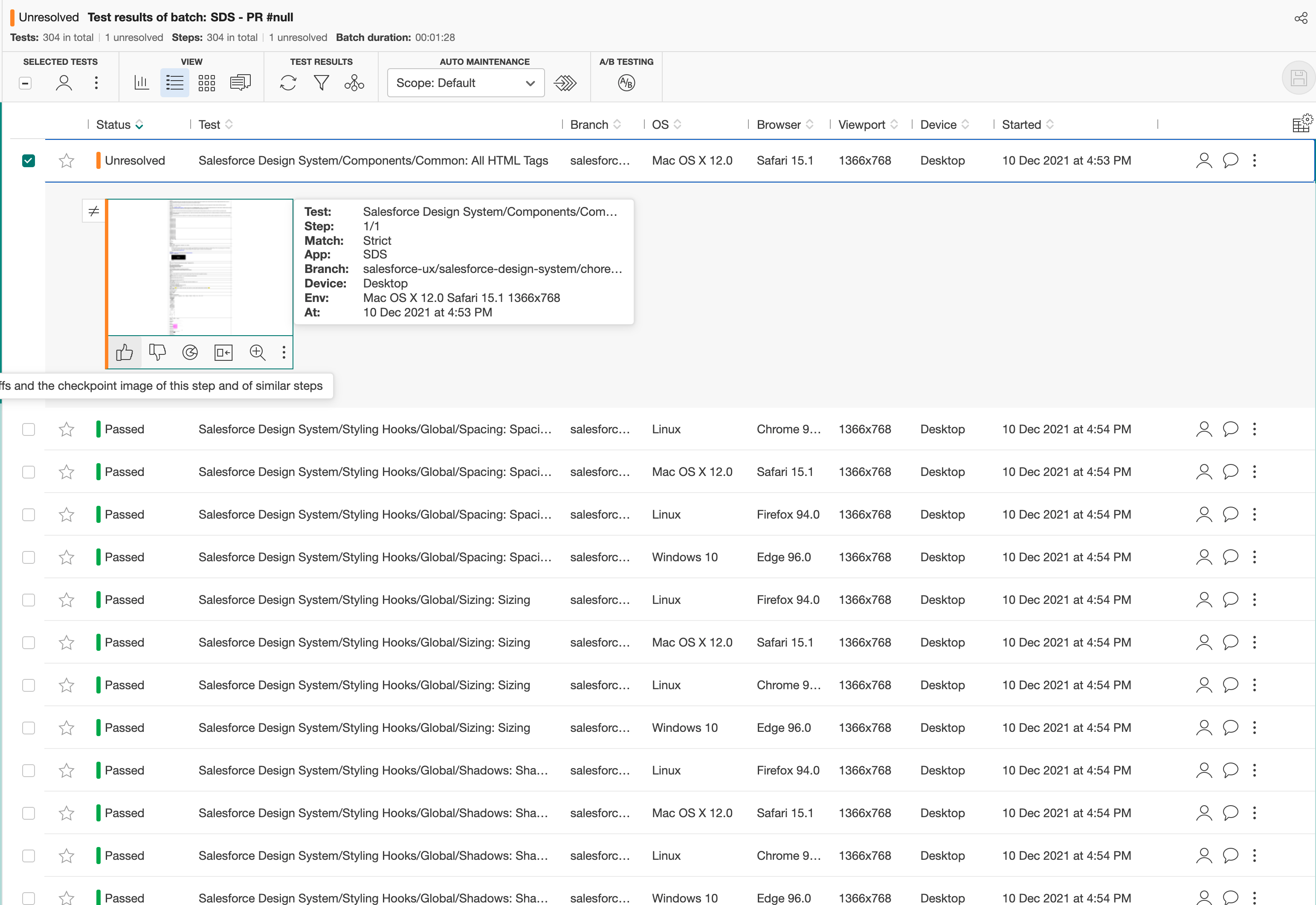Open the Selected Tests options menu
Screen dimensions: 1316x905
point(96,82)
